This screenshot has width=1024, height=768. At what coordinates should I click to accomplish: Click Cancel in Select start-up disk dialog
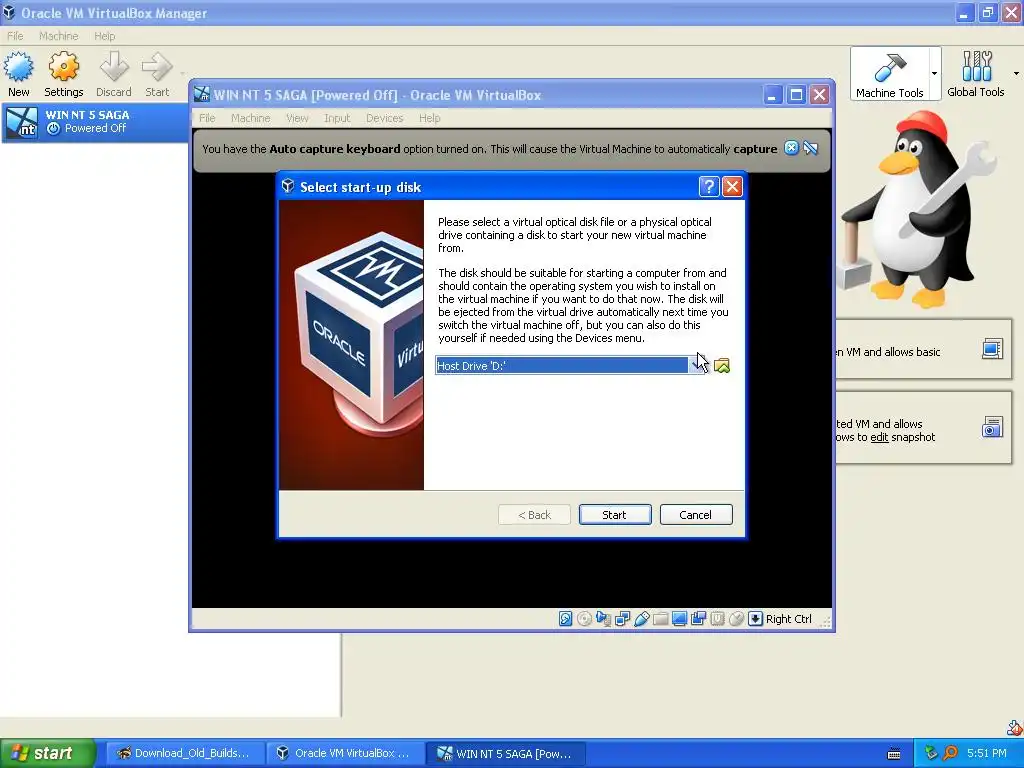click(696, 515)
